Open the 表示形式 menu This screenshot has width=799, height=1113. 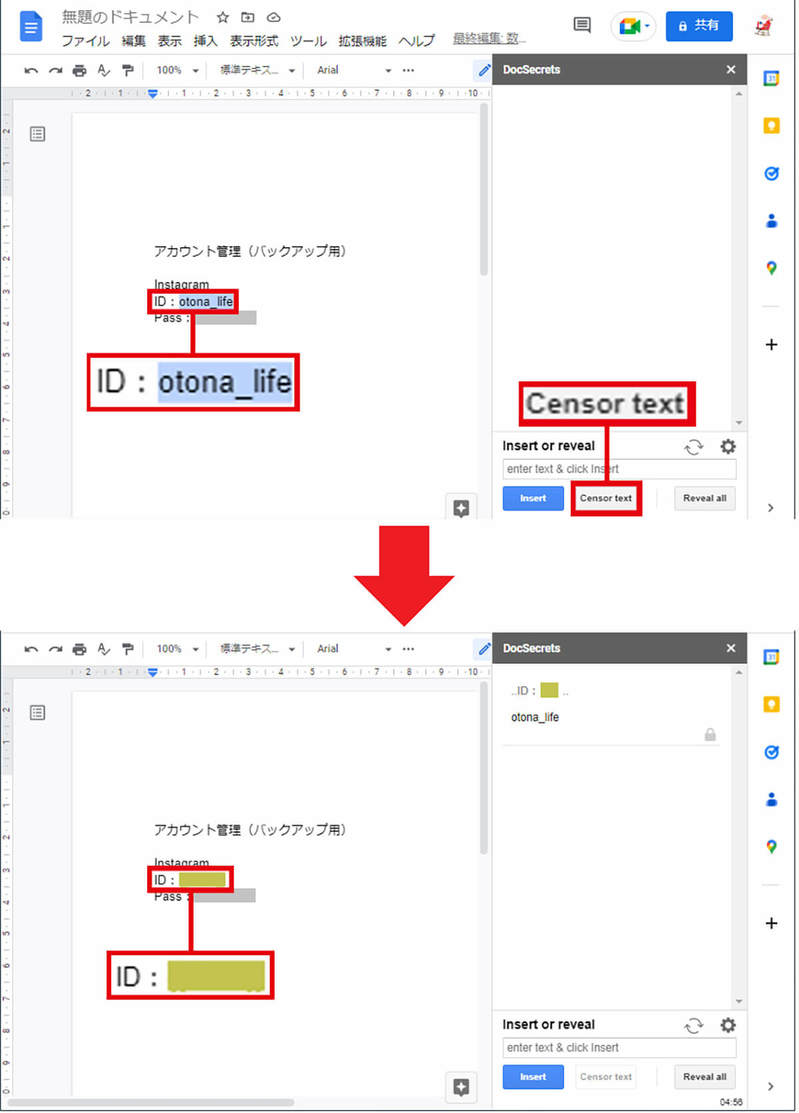pos(254,41)
